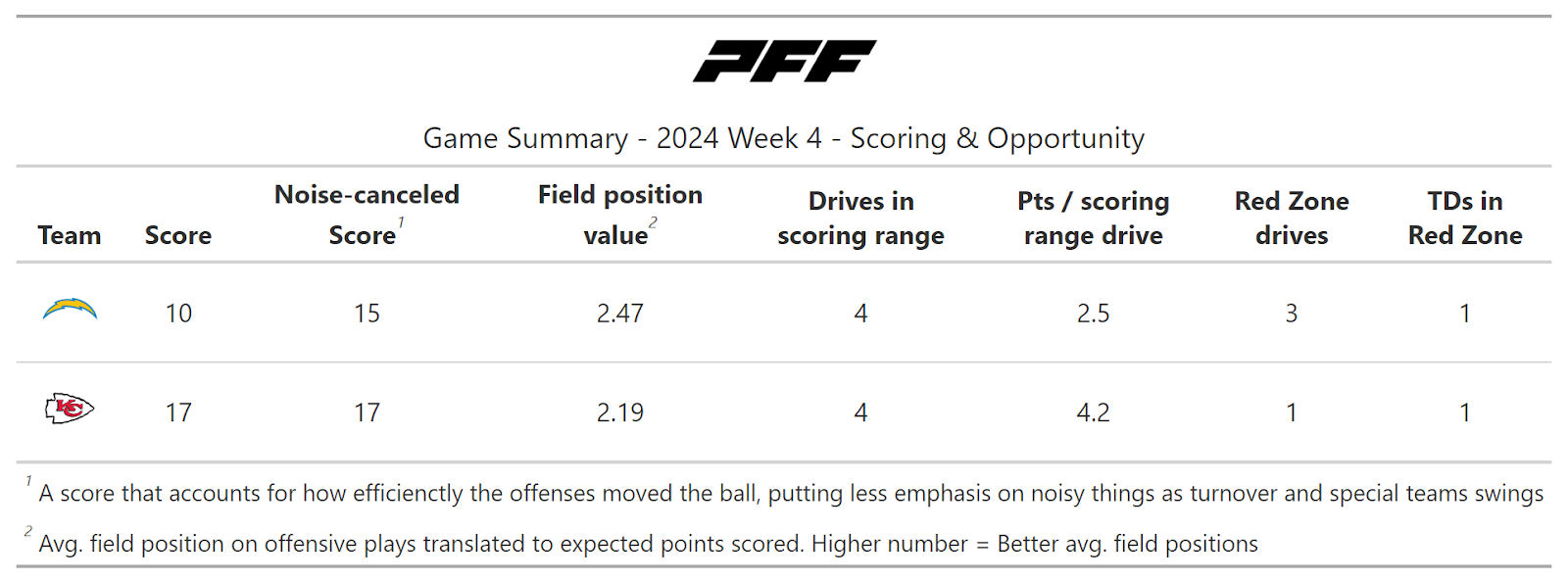Viewport: 1568px width, 581px height.
Task: Click footnote 1 about noise-canceled score
Action: (790, 493)
